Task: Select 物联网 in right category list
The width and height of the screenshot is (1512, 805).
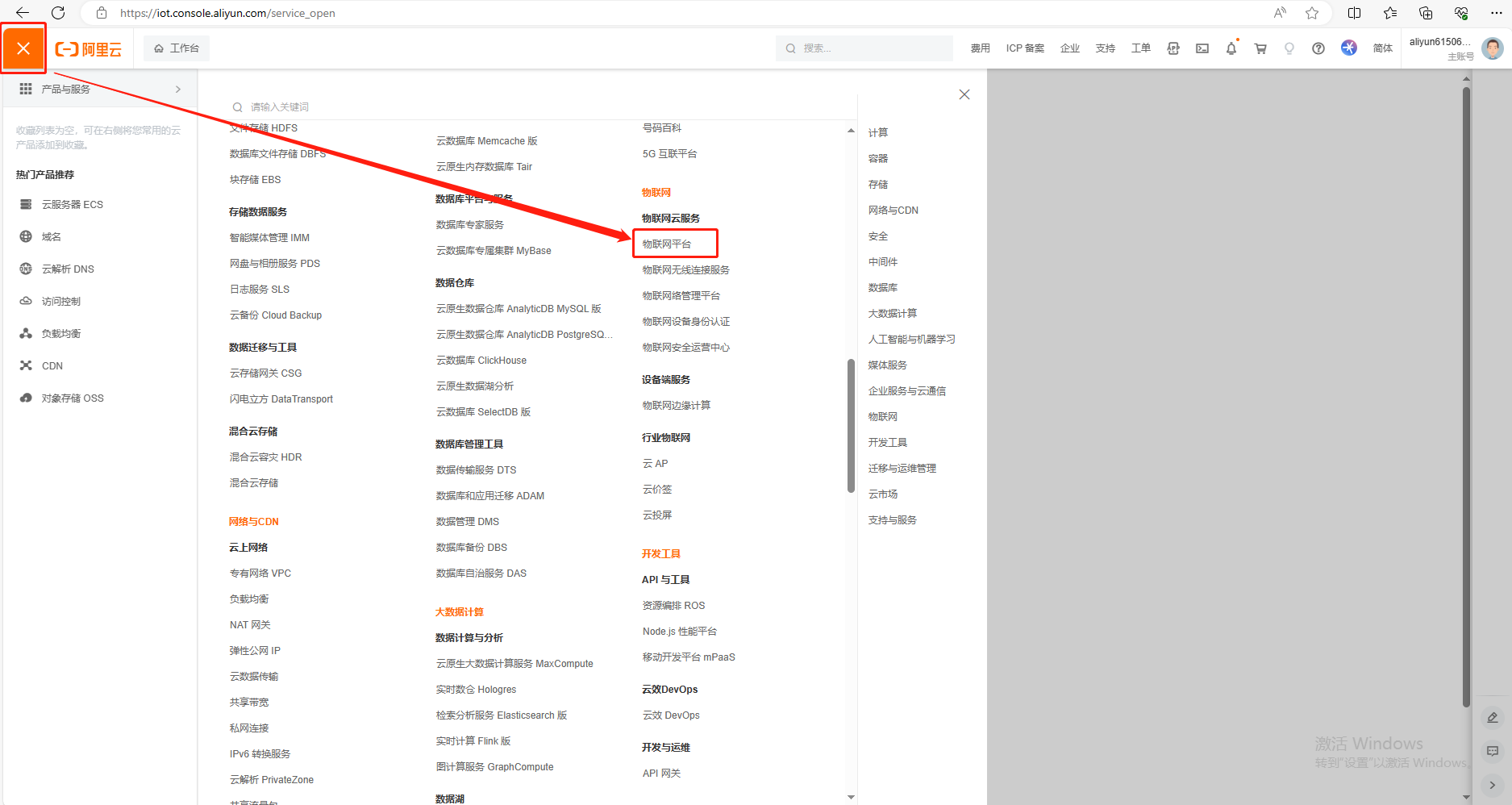Action: 882,417
